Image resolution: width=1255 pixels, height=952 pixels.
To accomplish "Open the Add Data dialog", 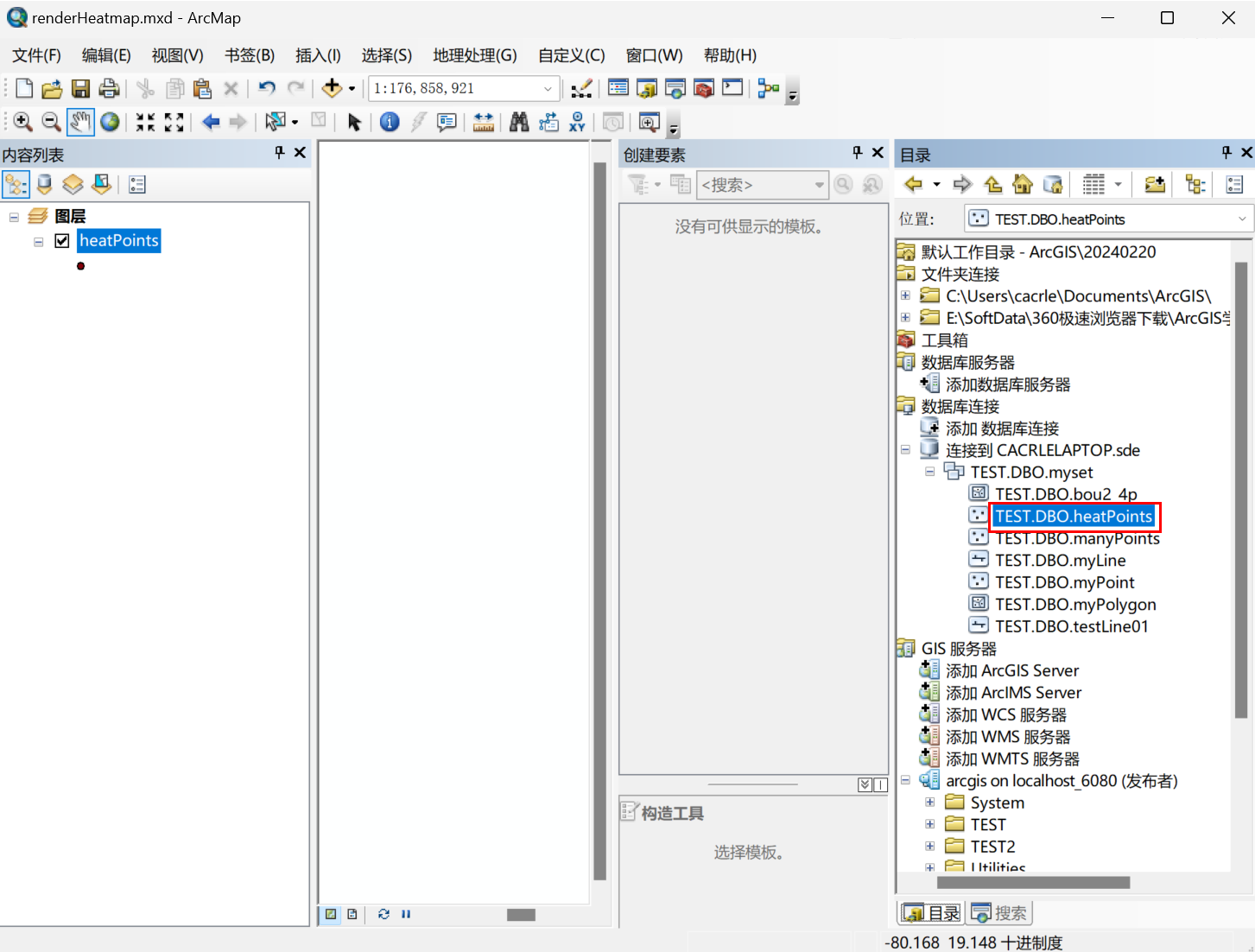I will 333,88.
